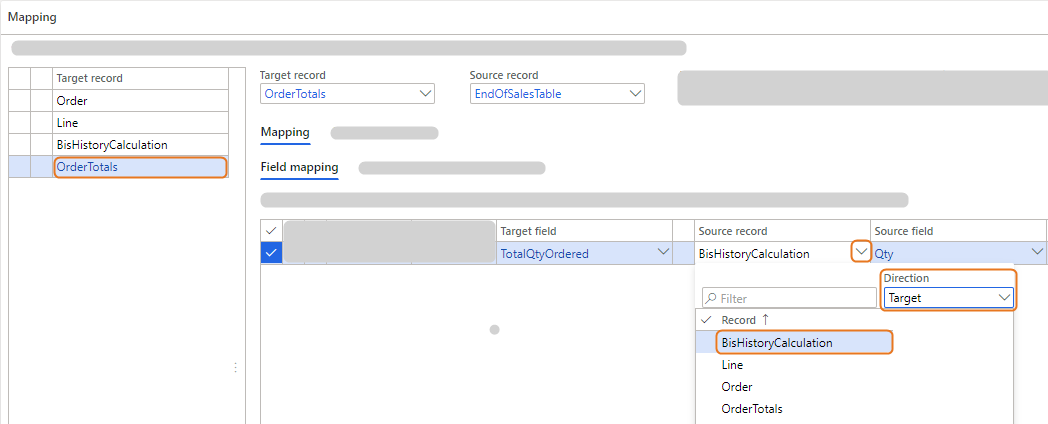This screenshot has width=1048, height=424.
Task: Toggle the checked row selector for TotalQtyOrdered
Action: click(x=271, y=254)
